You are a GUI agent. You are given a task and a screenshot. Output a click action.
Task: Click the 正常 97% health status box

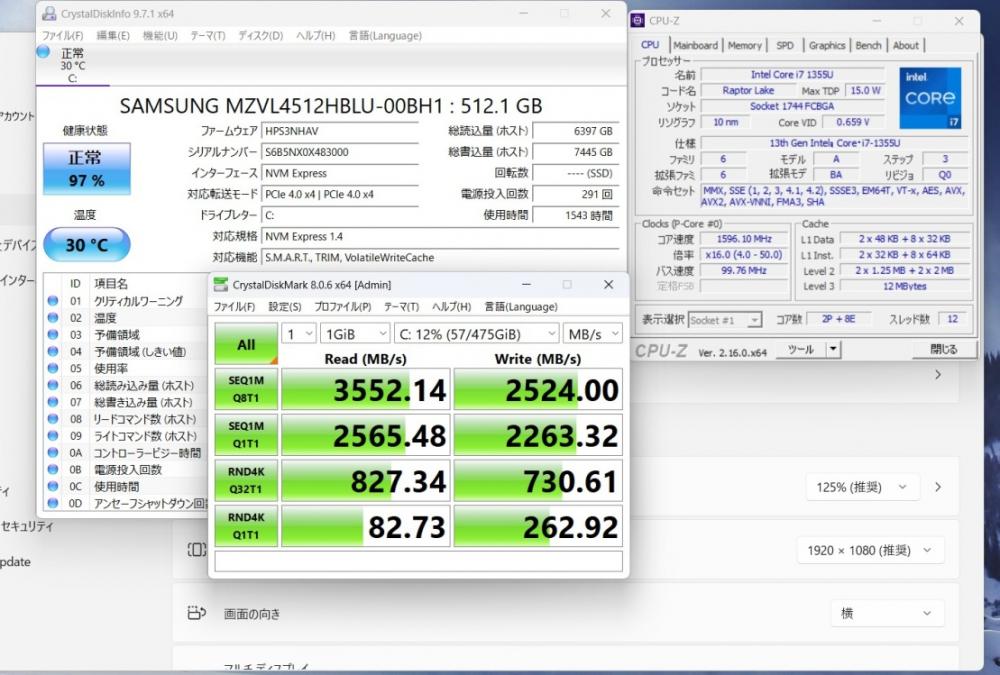coord(86,169)
